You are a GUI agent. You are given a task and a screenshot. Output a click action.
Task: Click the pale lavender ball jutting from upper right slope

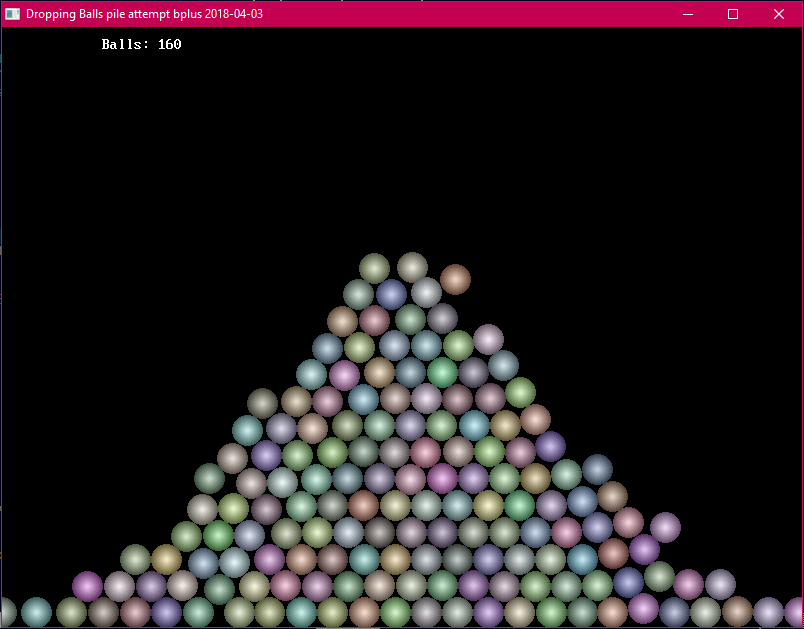(488, 339)
